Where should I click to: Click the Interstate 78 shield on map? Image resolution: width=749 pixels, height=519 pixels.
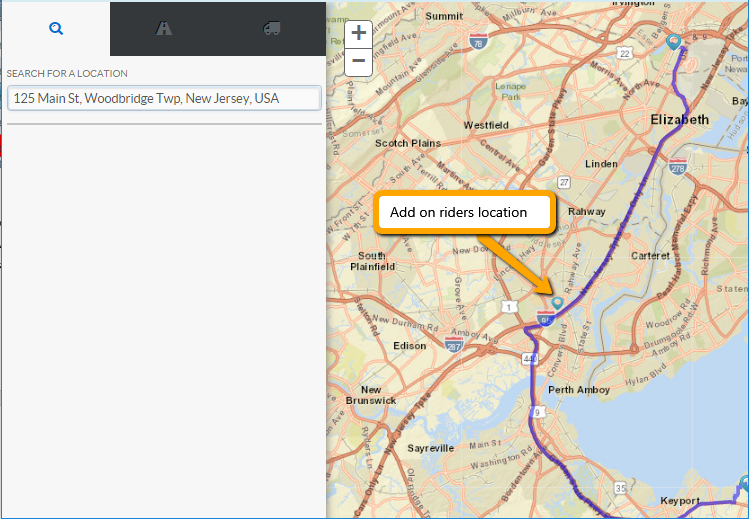(x=478, y=42)
